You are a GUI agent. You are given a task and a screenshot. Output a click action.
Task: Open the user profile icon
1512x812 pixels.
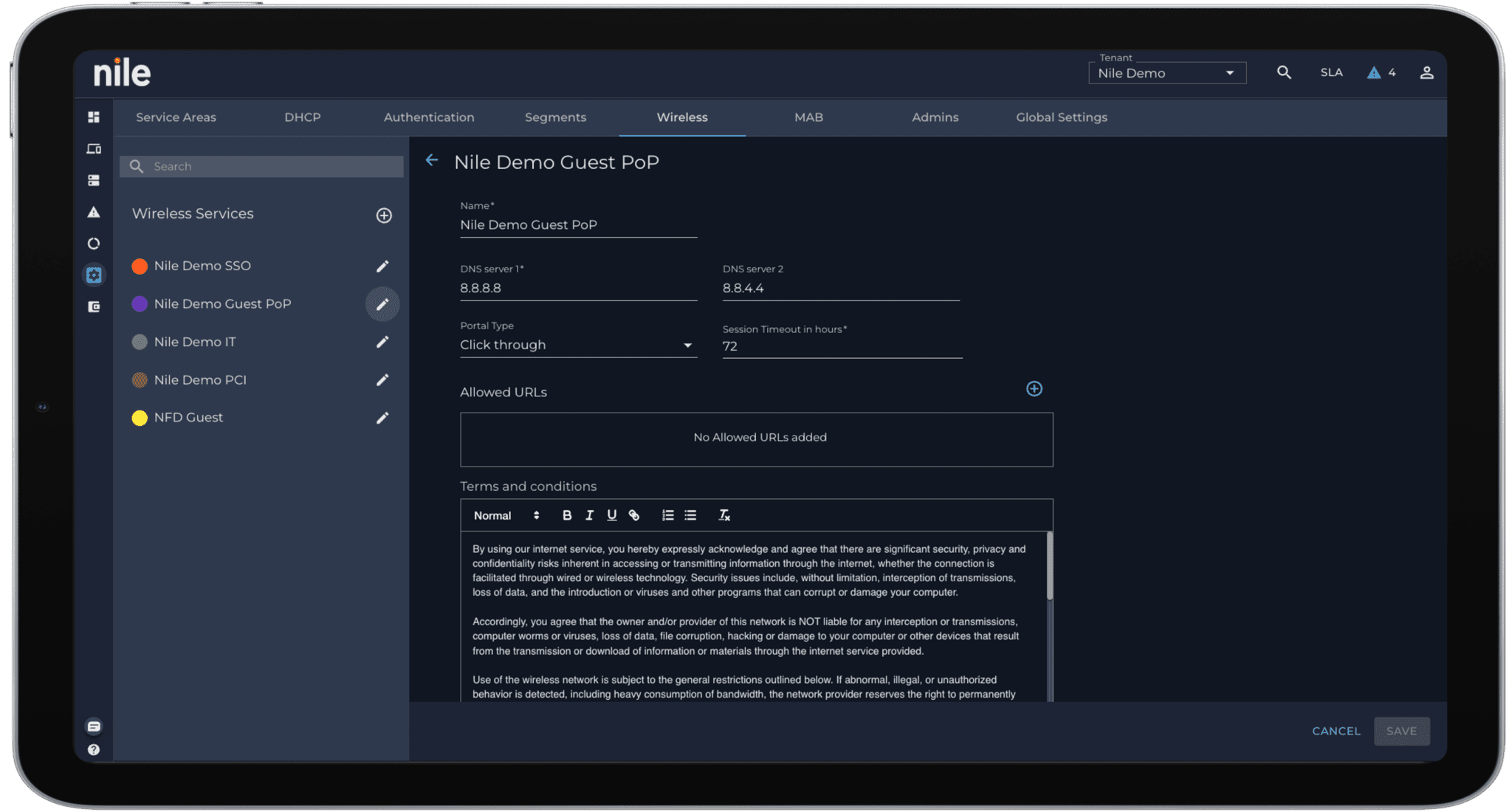1426,72
